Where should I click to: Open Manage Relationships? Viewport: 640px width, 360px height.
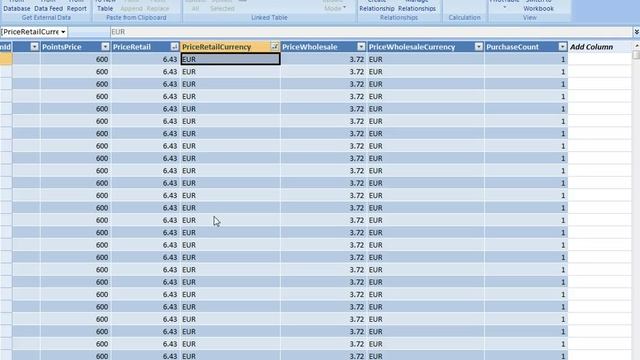[417, 6]
